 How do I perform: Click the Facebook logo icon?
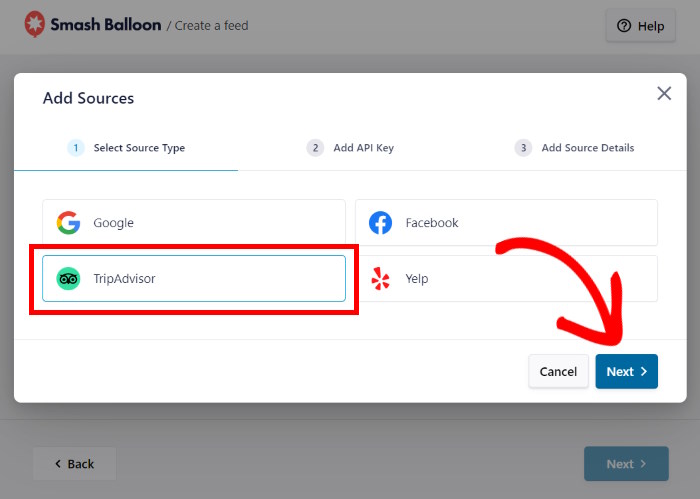pyautogui.click(x=380, y=223)
